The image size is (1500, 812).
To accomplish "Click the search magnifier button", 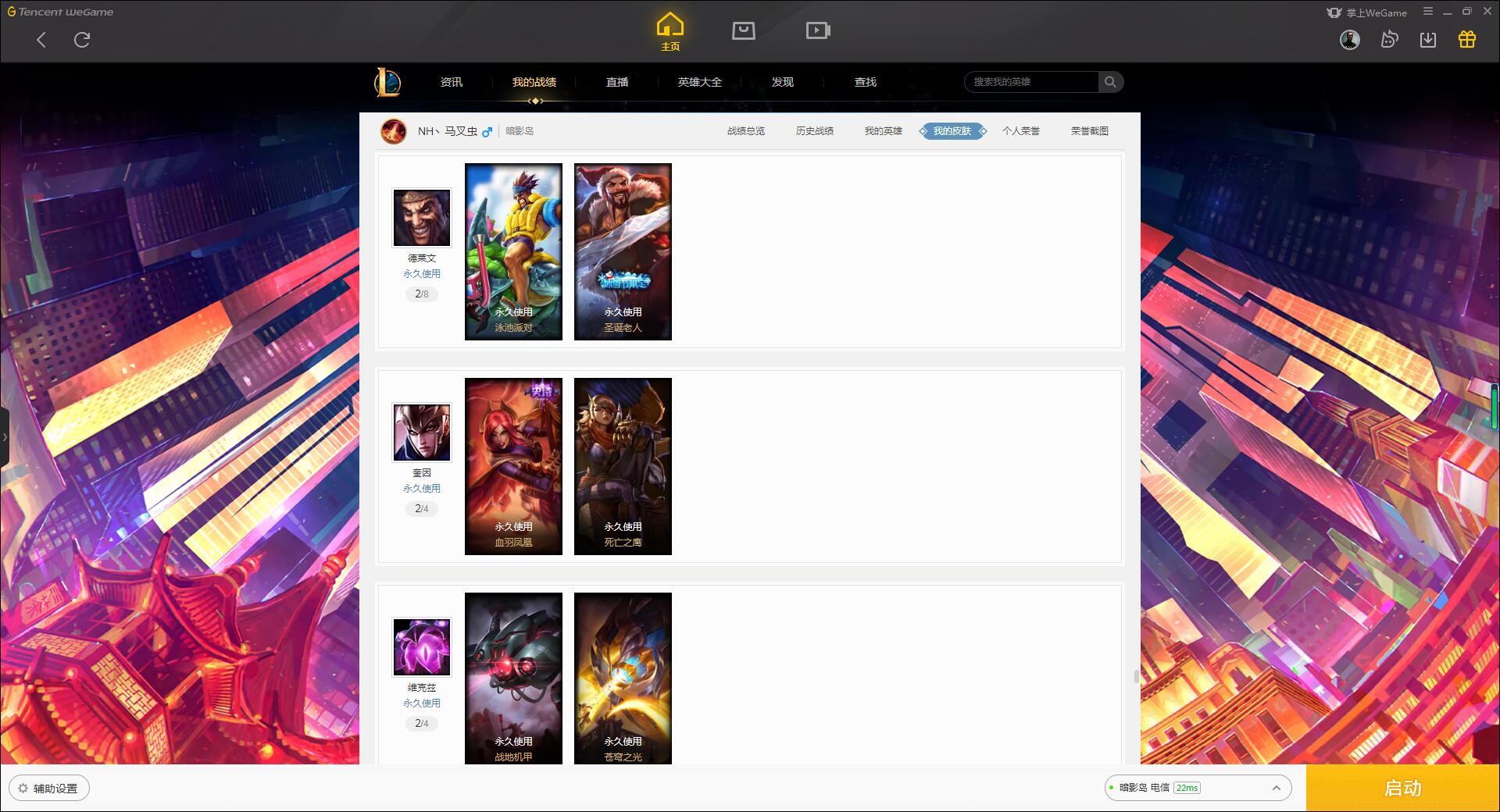I will tap(1110, 82).
